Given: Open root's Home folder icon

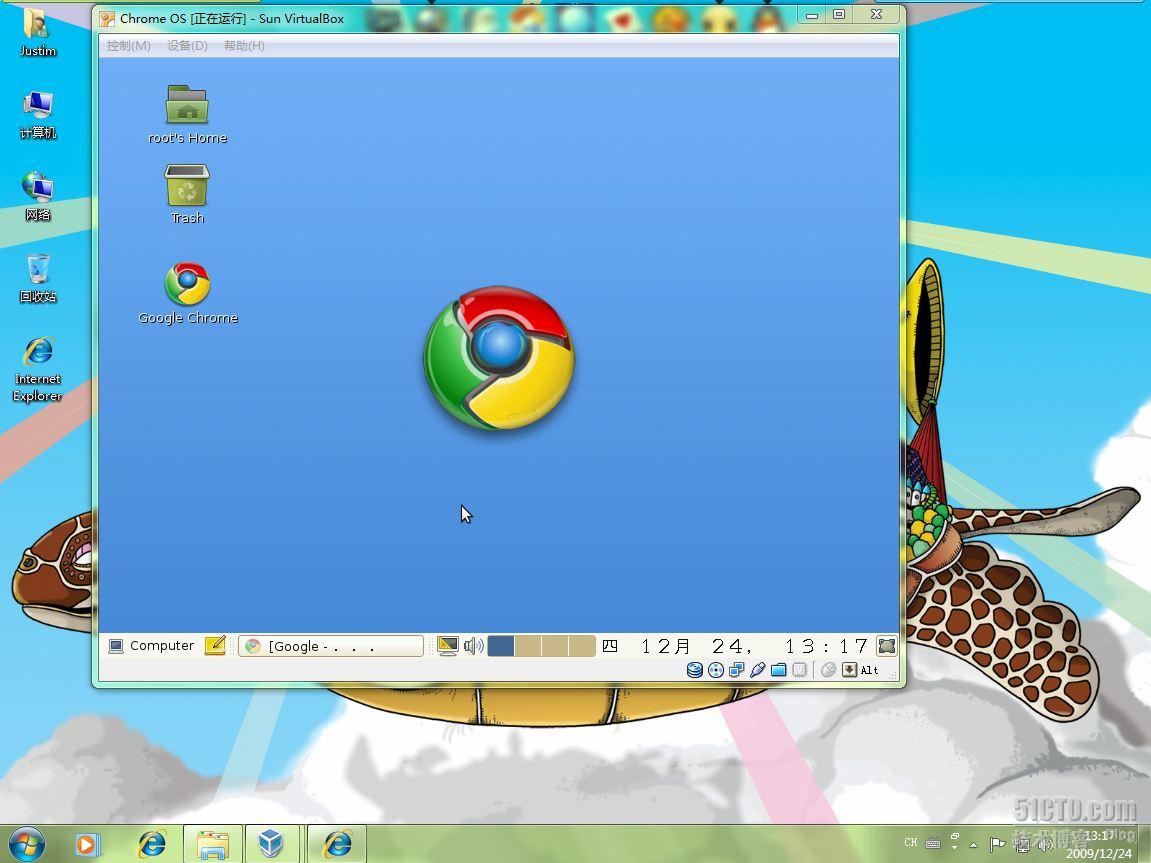Looking at the screenshot, I should click(x=187, y=114).
